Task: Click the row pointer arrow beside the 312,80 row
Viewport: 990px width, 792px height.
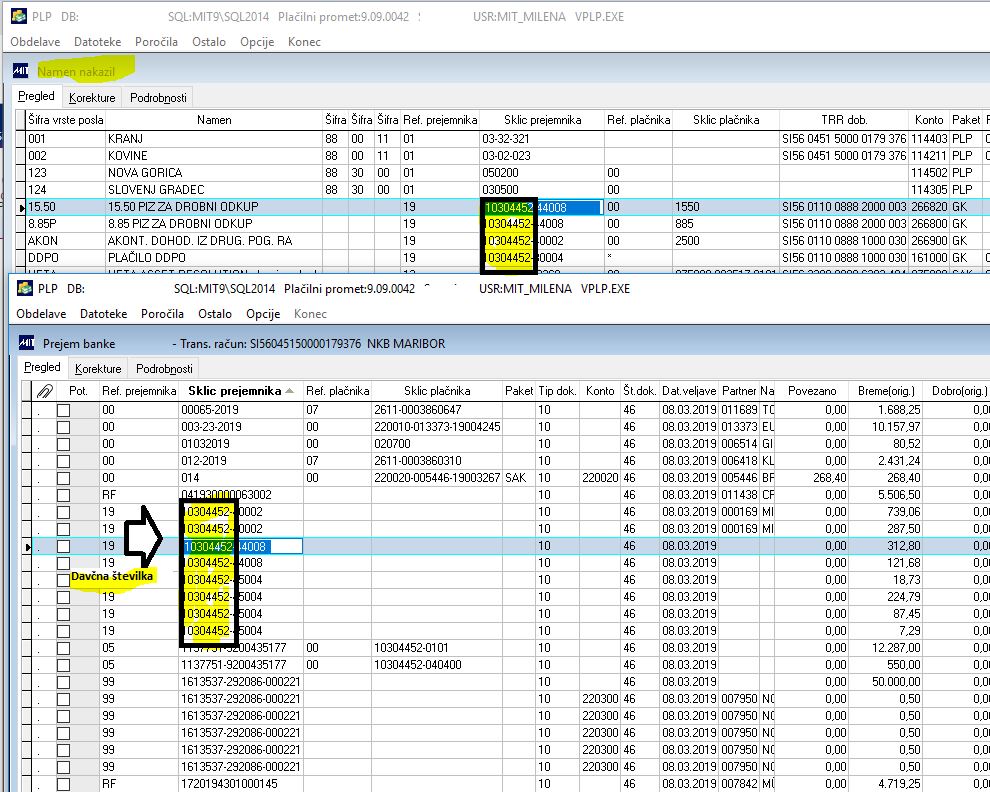Action: 28,546
